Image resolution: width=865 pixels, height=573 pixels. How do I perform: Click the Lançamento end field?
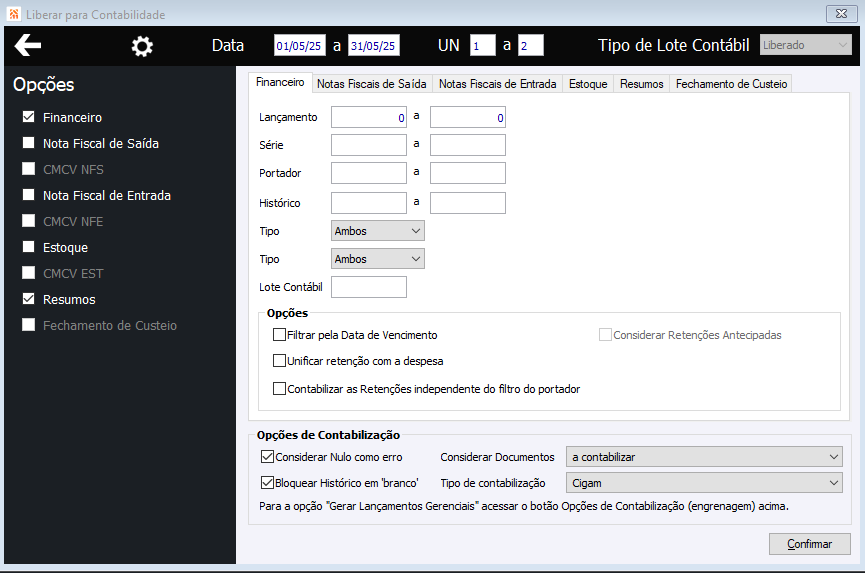click(x=468, y=117)
